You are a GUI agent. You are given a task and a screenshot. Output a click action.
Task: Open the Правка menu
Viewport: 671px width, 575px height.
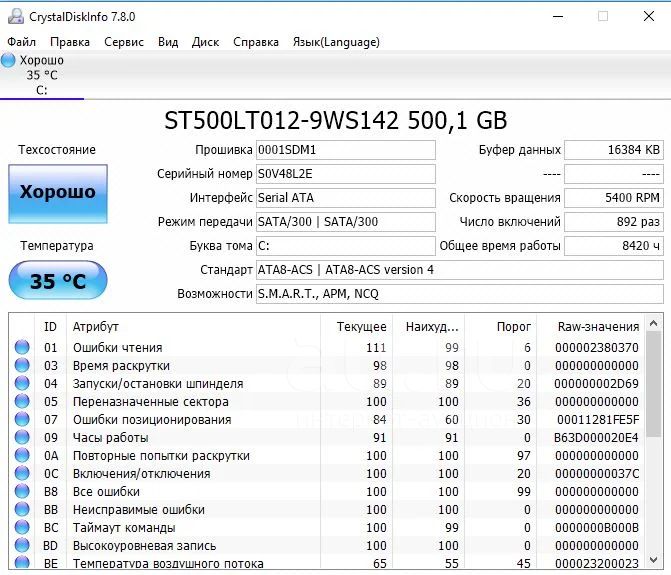tap(70, 42)
